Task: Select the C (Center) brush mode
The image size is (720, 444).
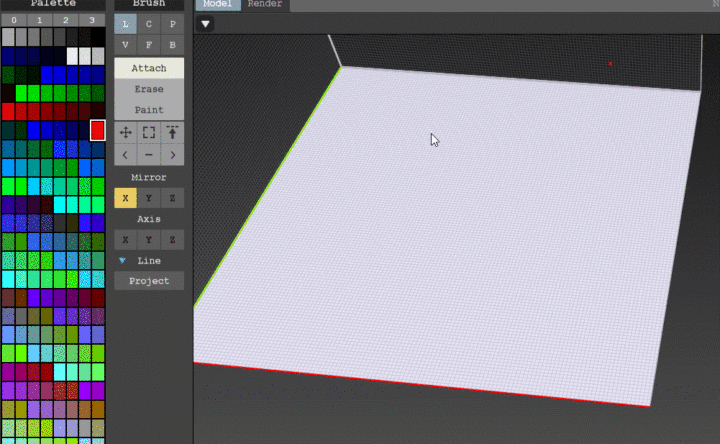Action: tap(149, 24)
